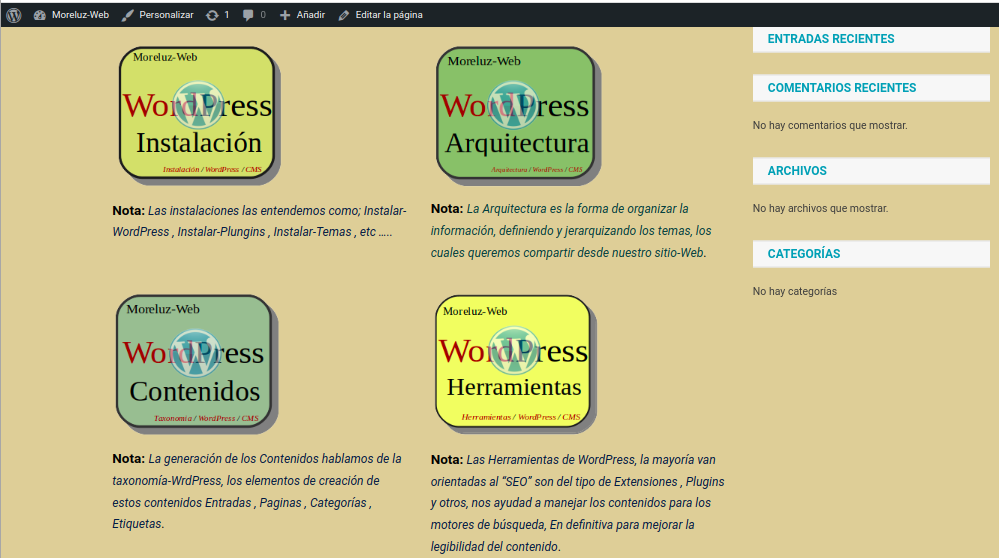The width and height of the screenshot is (999, 558).
Task: Open the Añadir new content menu
Action: point(310,15)
